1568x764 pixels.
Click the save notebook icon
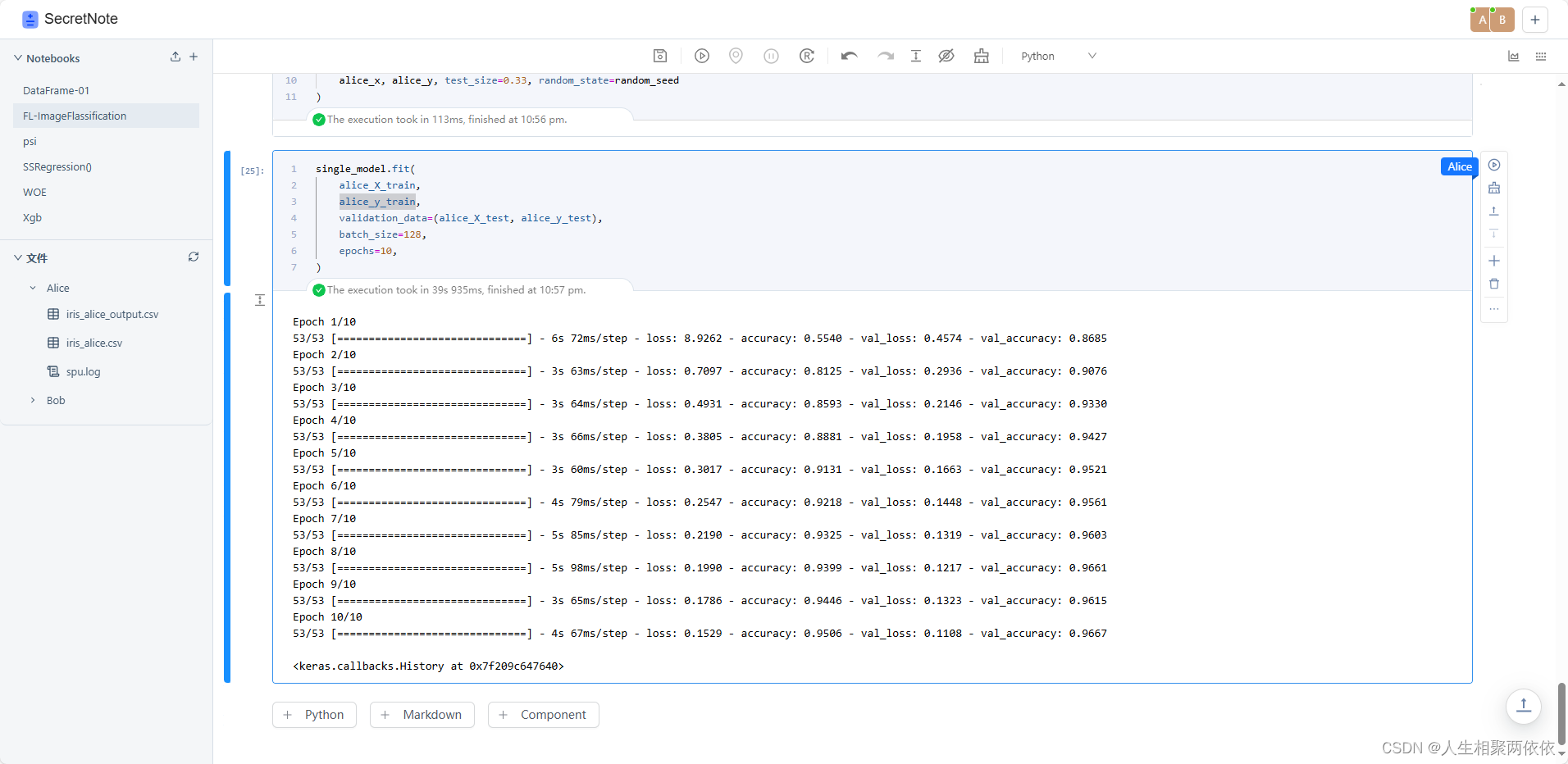click(x=660, y=56)
